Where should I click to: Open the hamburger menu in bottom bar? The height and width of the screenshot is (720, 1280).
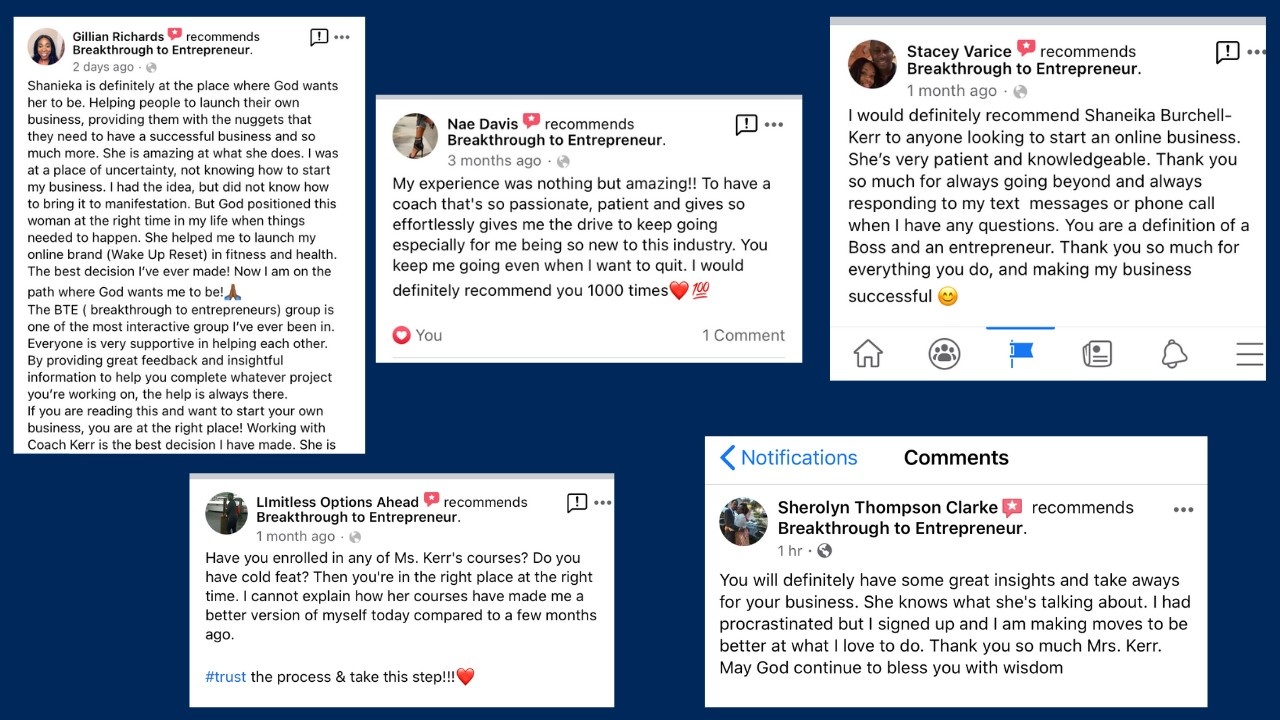(1250, 354)
